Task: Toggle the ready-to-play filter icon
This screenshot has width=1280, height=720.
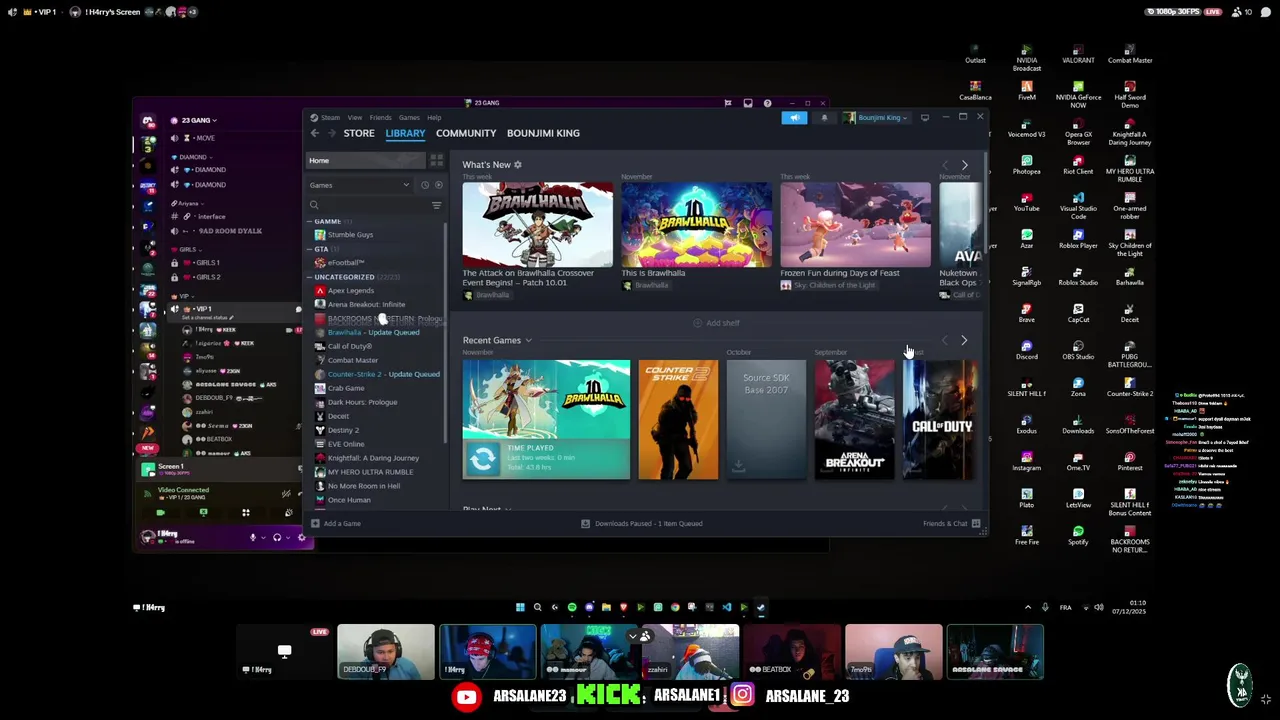Action: pos(438,185)
